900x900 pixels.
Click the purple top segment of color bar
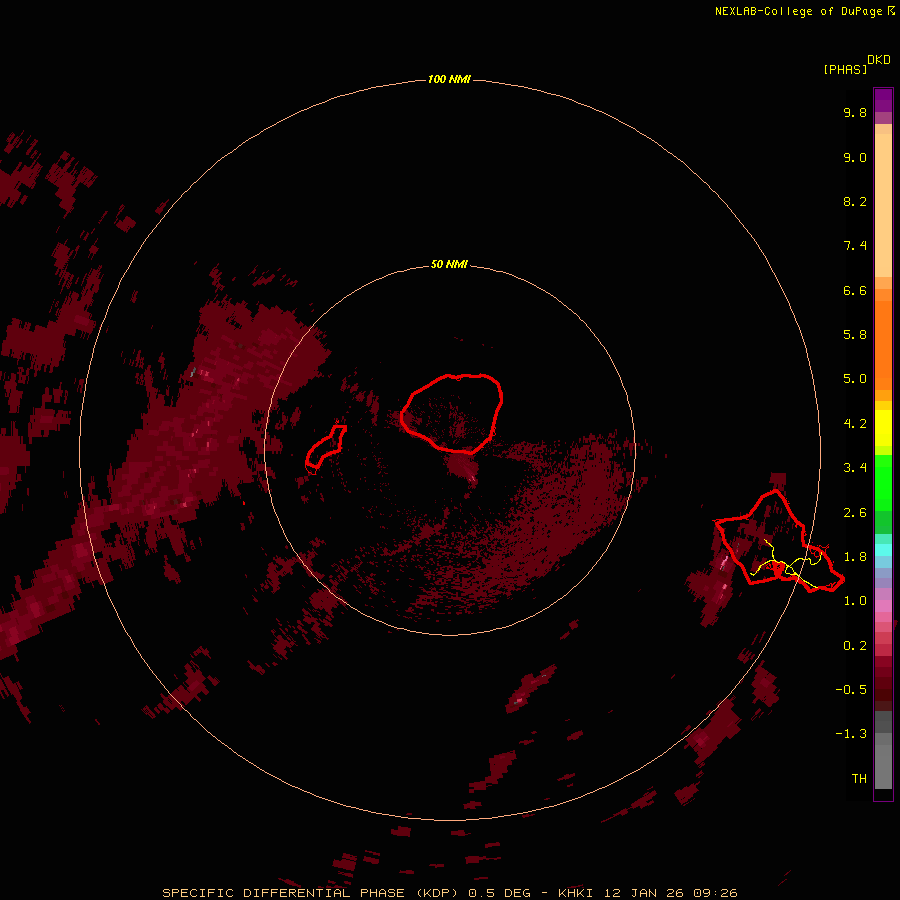tap(883, 100)
